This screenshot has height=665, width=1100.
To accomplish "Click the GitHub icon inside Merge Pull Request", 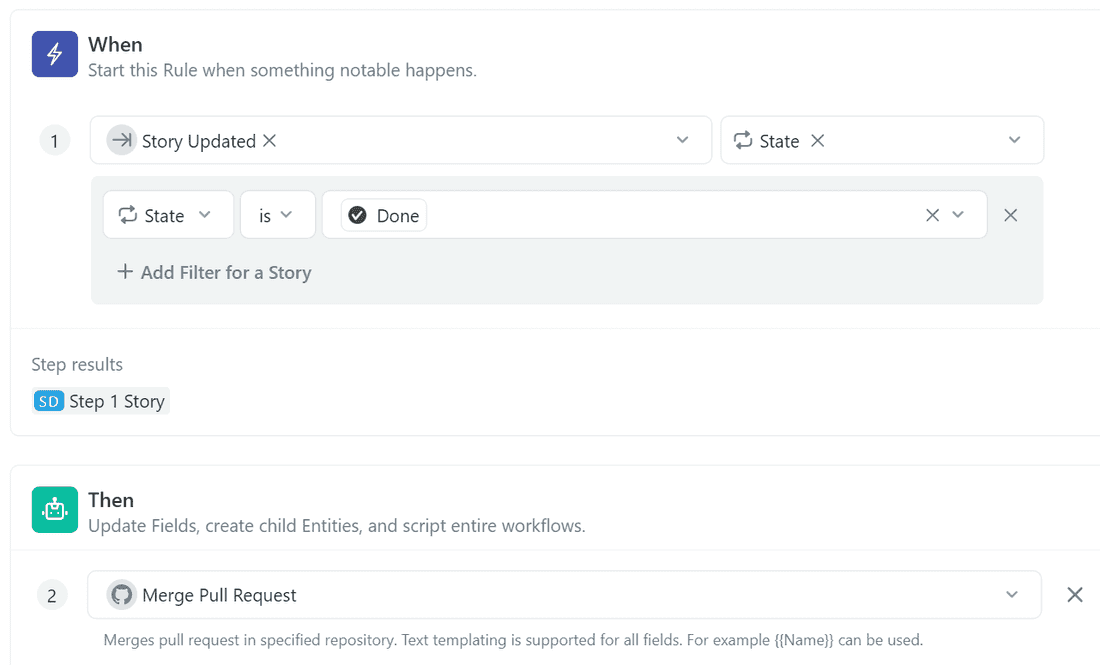I will tap(121, 595).
